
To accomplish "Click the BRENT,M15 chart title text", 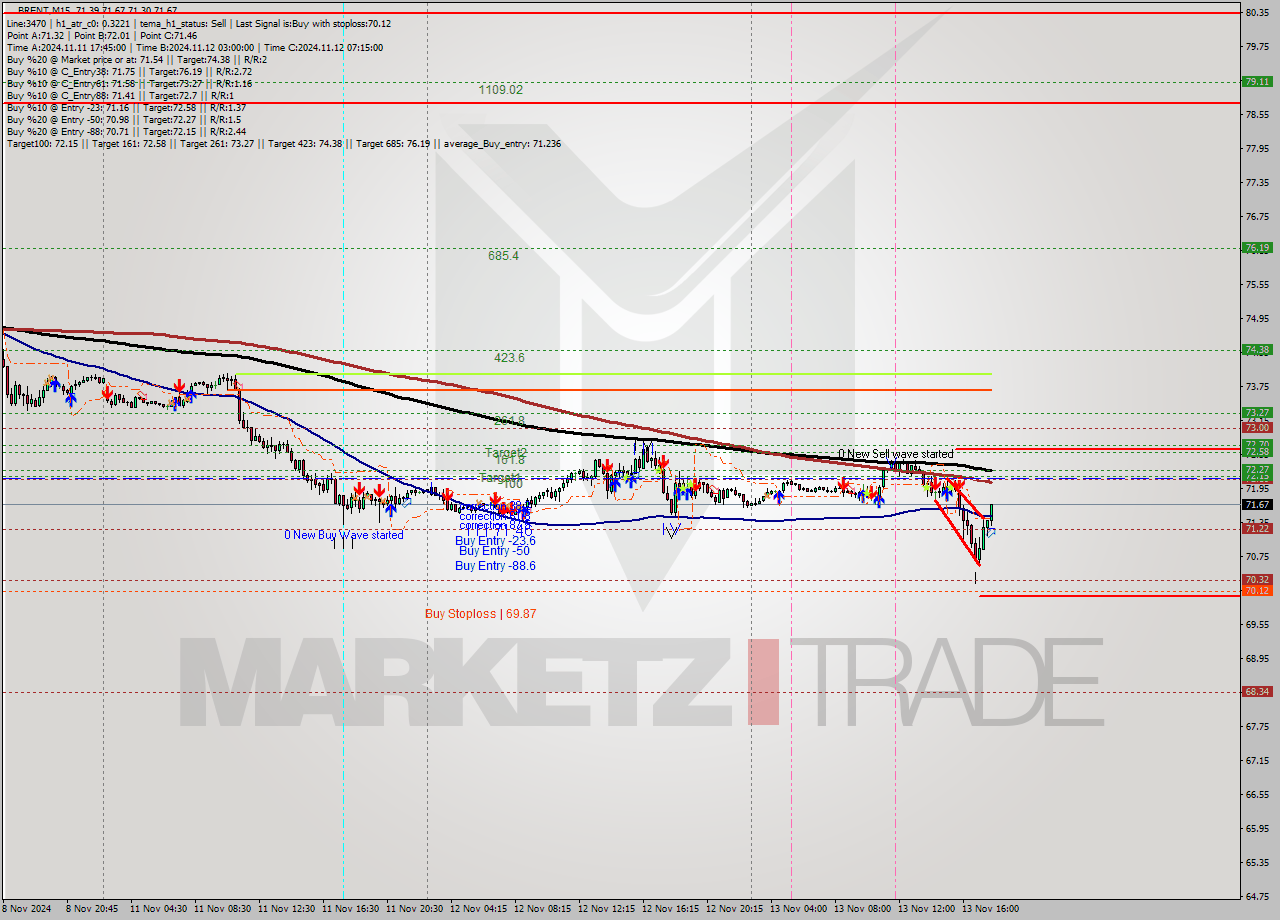I will coord(97,10).
